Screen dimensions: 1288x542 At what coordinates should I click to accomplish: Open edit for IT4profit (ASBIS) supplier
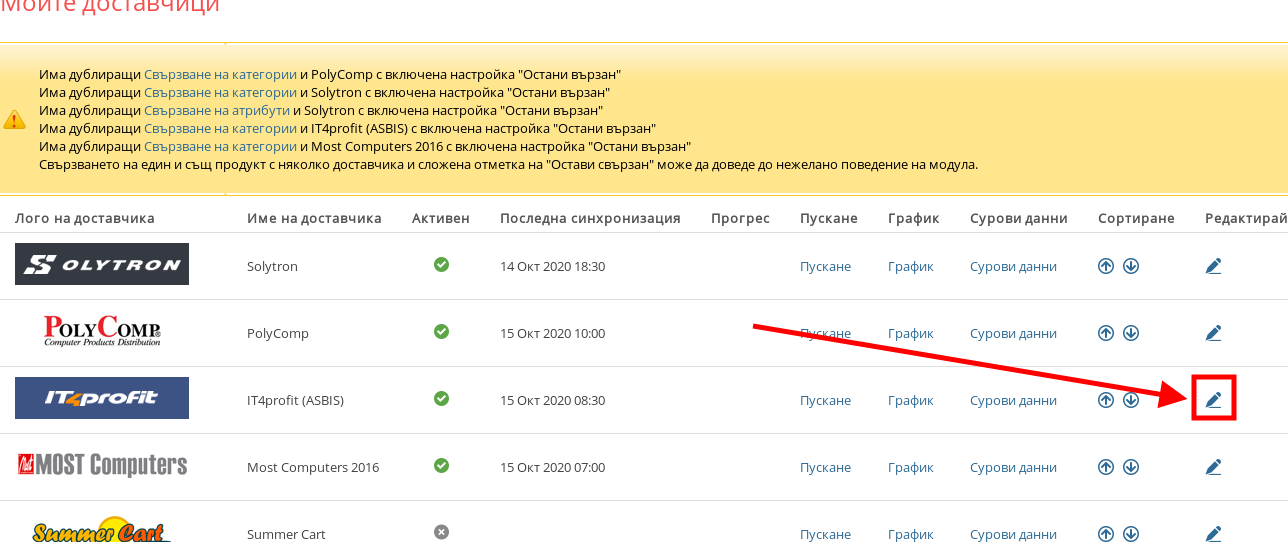click(1213, 400)
